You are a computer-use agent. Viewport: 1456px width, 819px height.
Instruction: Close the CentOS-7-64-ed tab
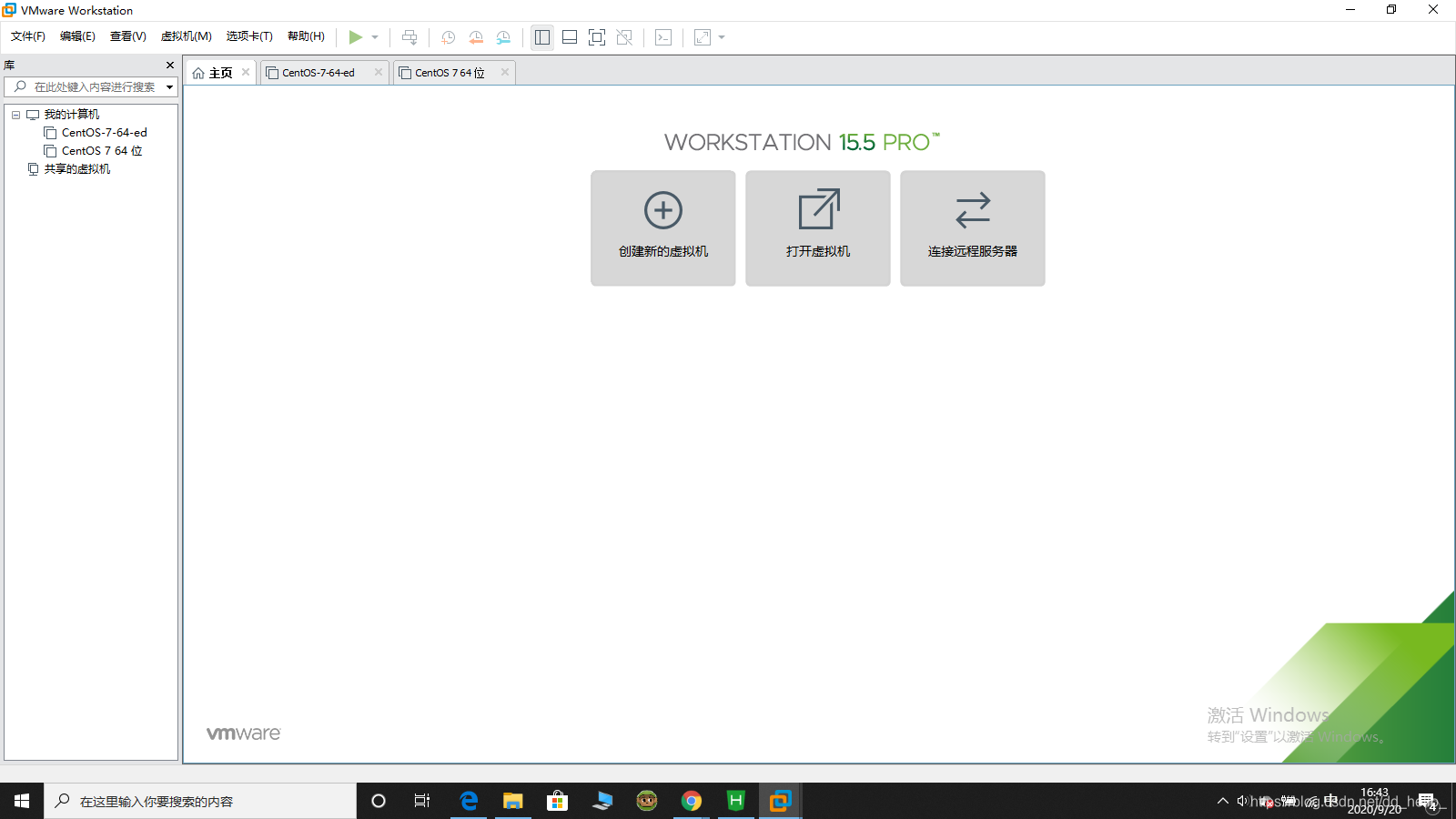(x=379, y=72)
